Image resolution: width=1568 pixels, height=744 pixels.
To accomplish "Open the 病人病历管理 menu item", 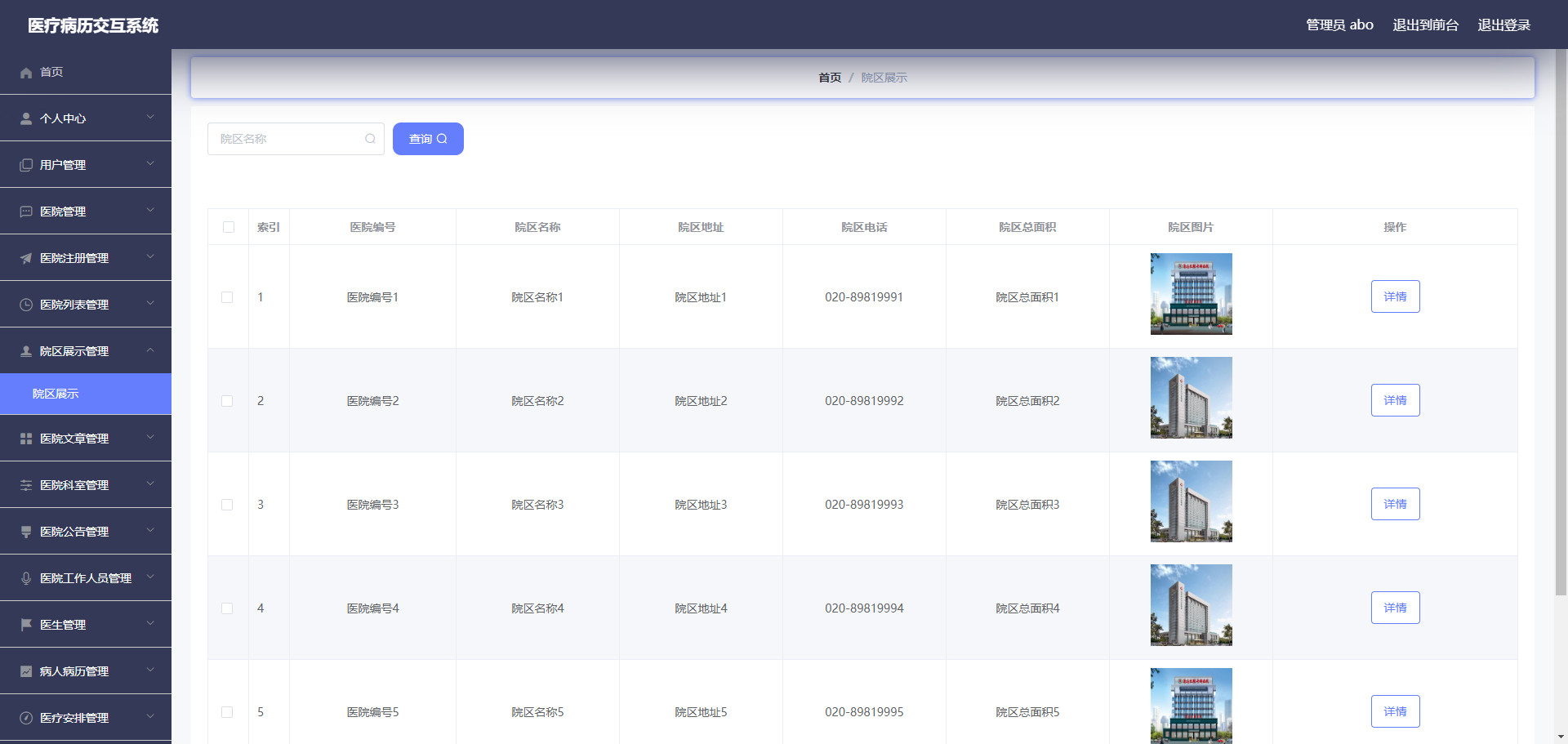I will (x=86, y=671).
